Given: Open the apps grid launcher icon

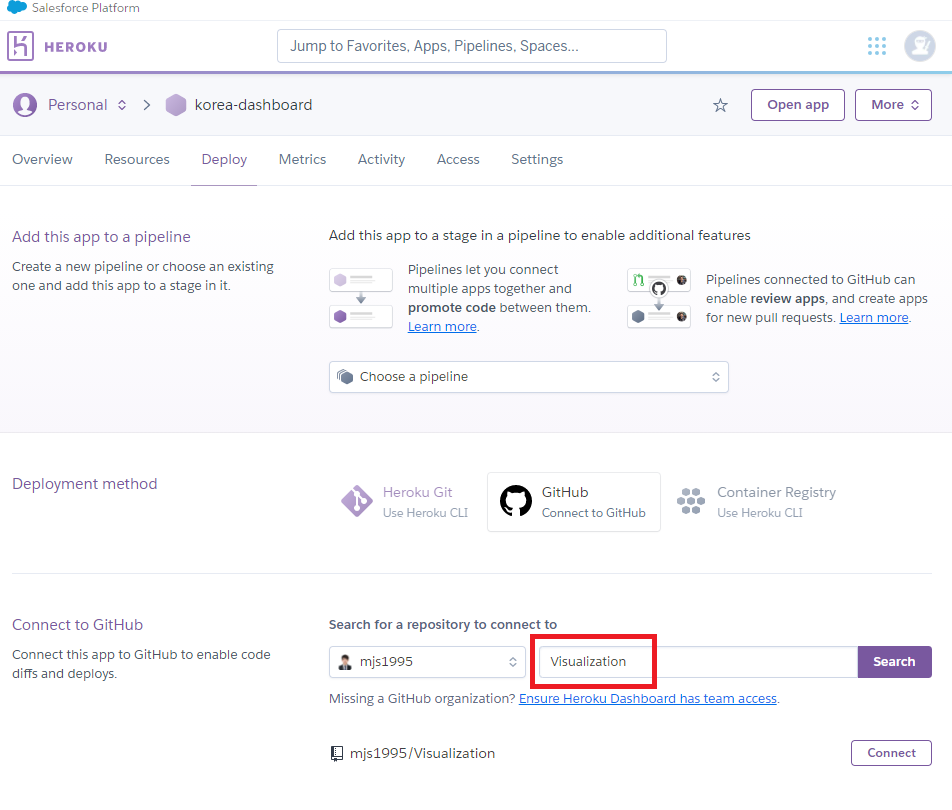Looking at the screenshot, I should (877, 46).
